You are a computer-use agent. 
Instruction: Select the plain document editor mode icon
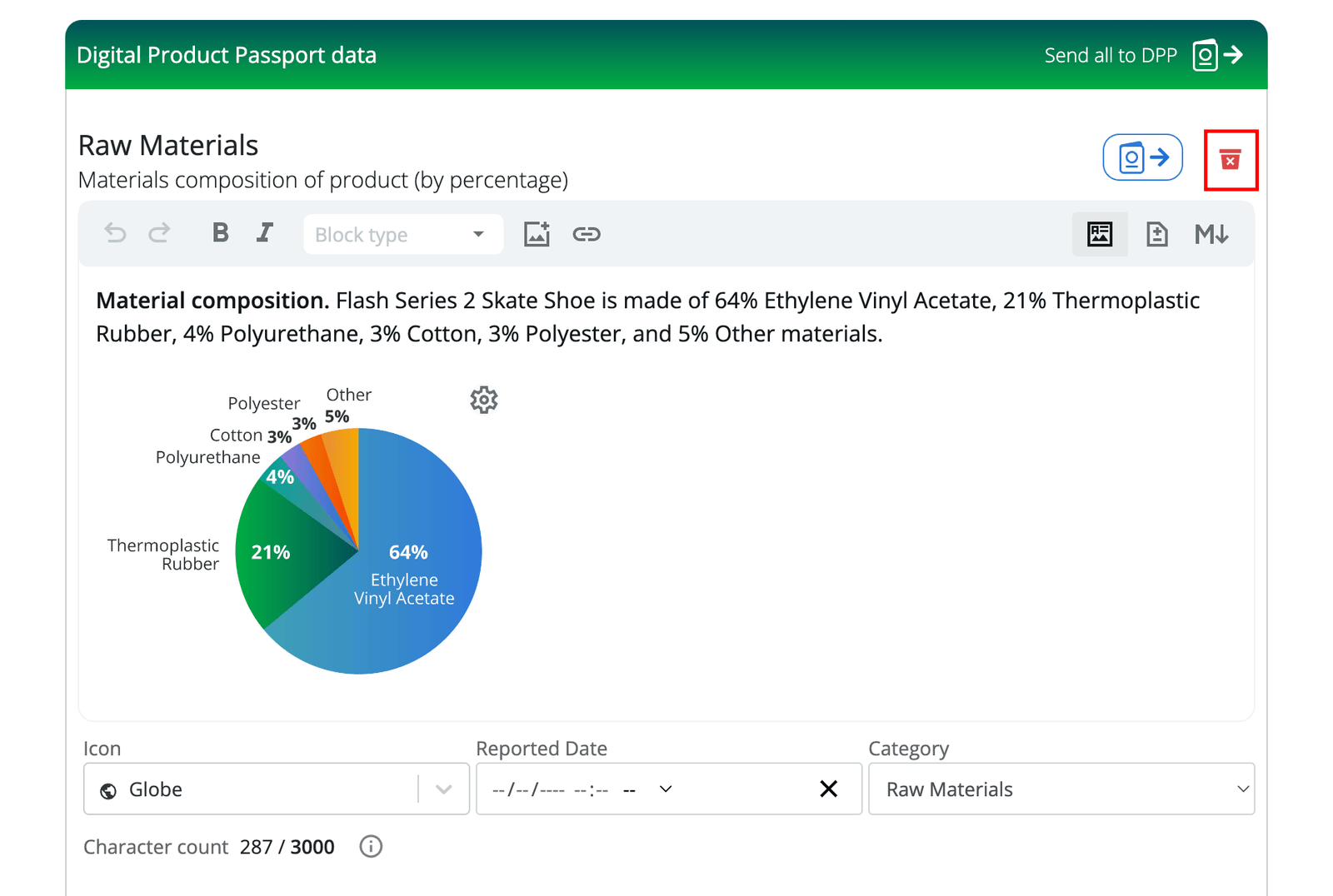1156,234
